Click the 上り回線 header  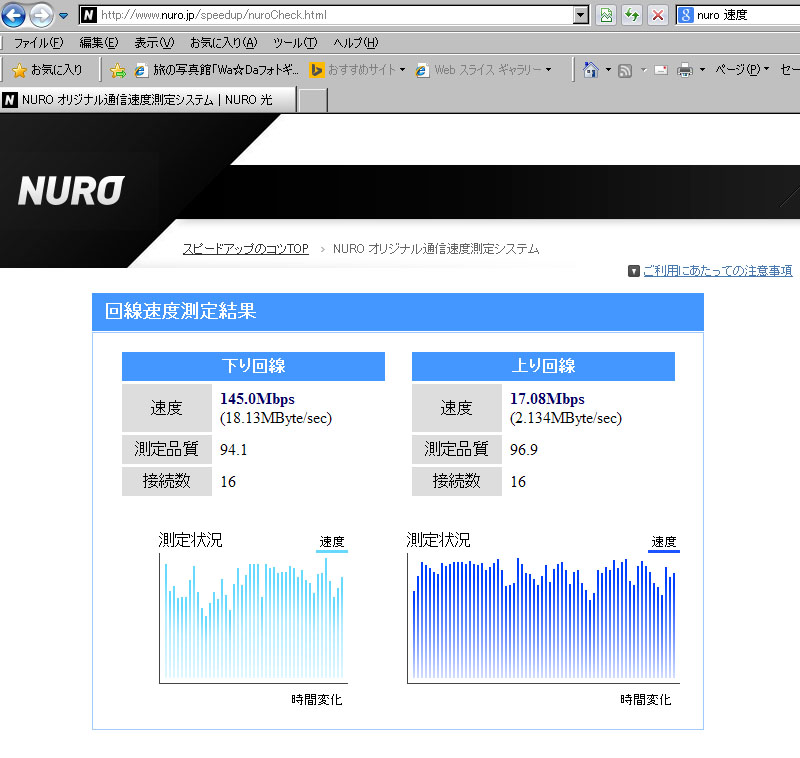click(543, 366)
